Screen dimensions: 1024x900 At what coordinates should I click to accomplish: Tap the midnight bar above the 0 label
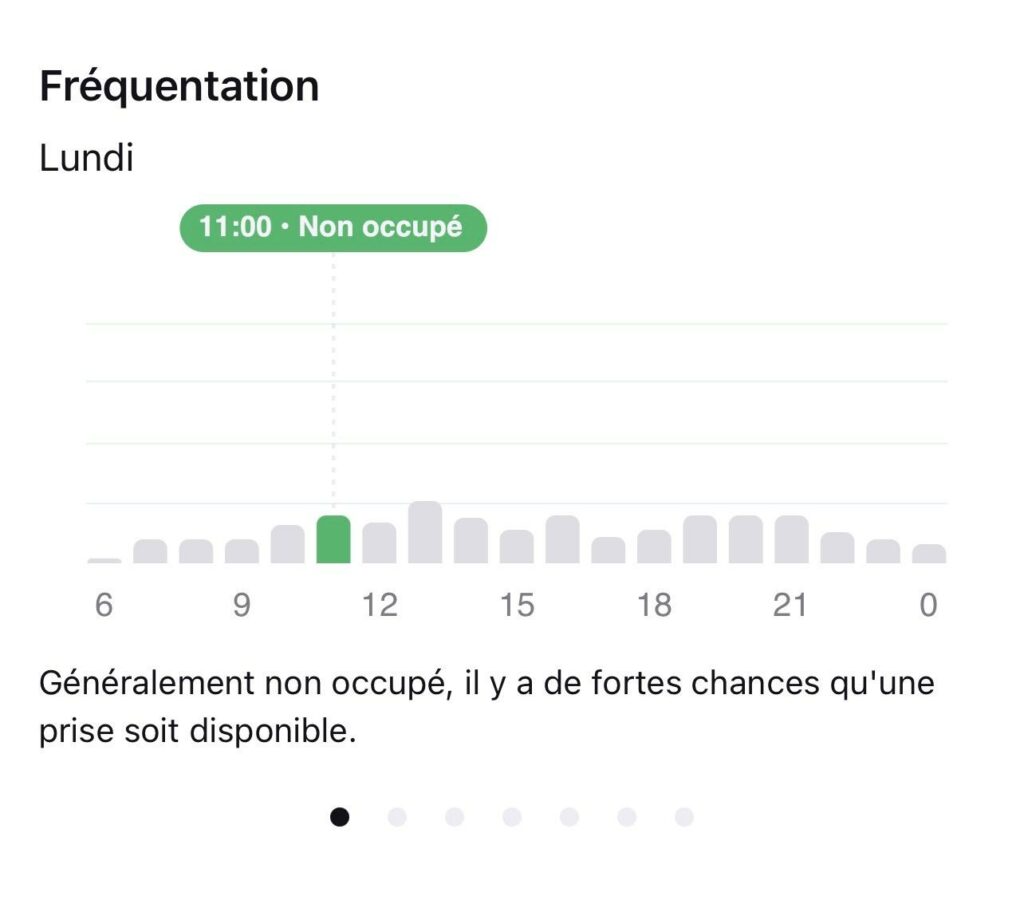(x=929, y=554)
